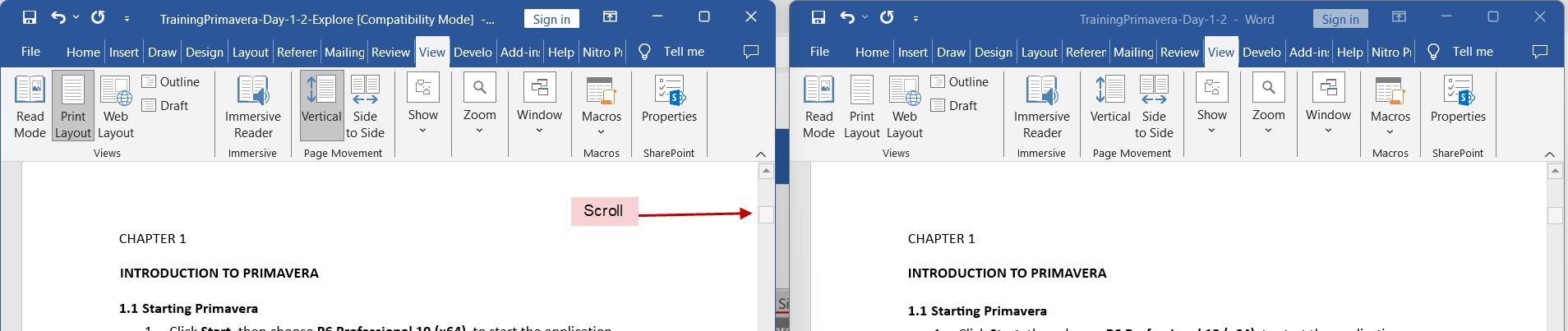Open Read Mode in the left Word window

tap(30, 107)
